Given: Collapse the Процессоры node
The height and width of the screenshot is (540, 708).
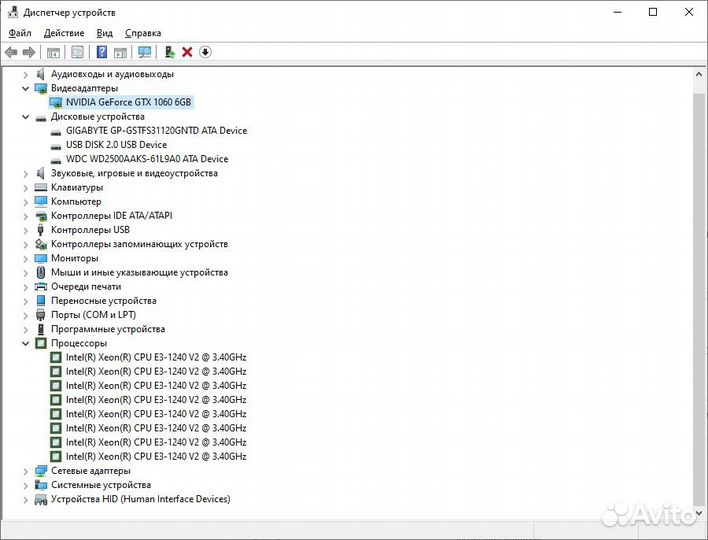Looking at the screenshot, I should tap(26, 344).
